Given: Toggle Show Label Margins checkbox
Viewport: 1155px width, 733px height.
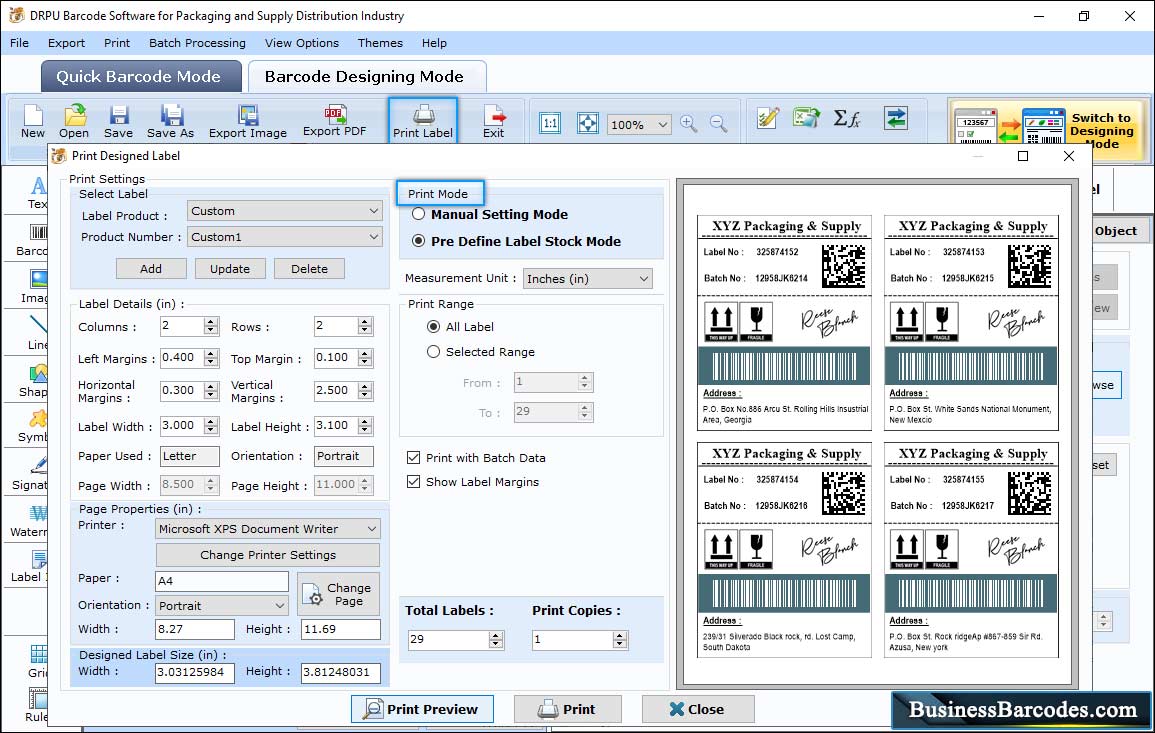Looking at the screenshot, I should [x=413, y=482].
